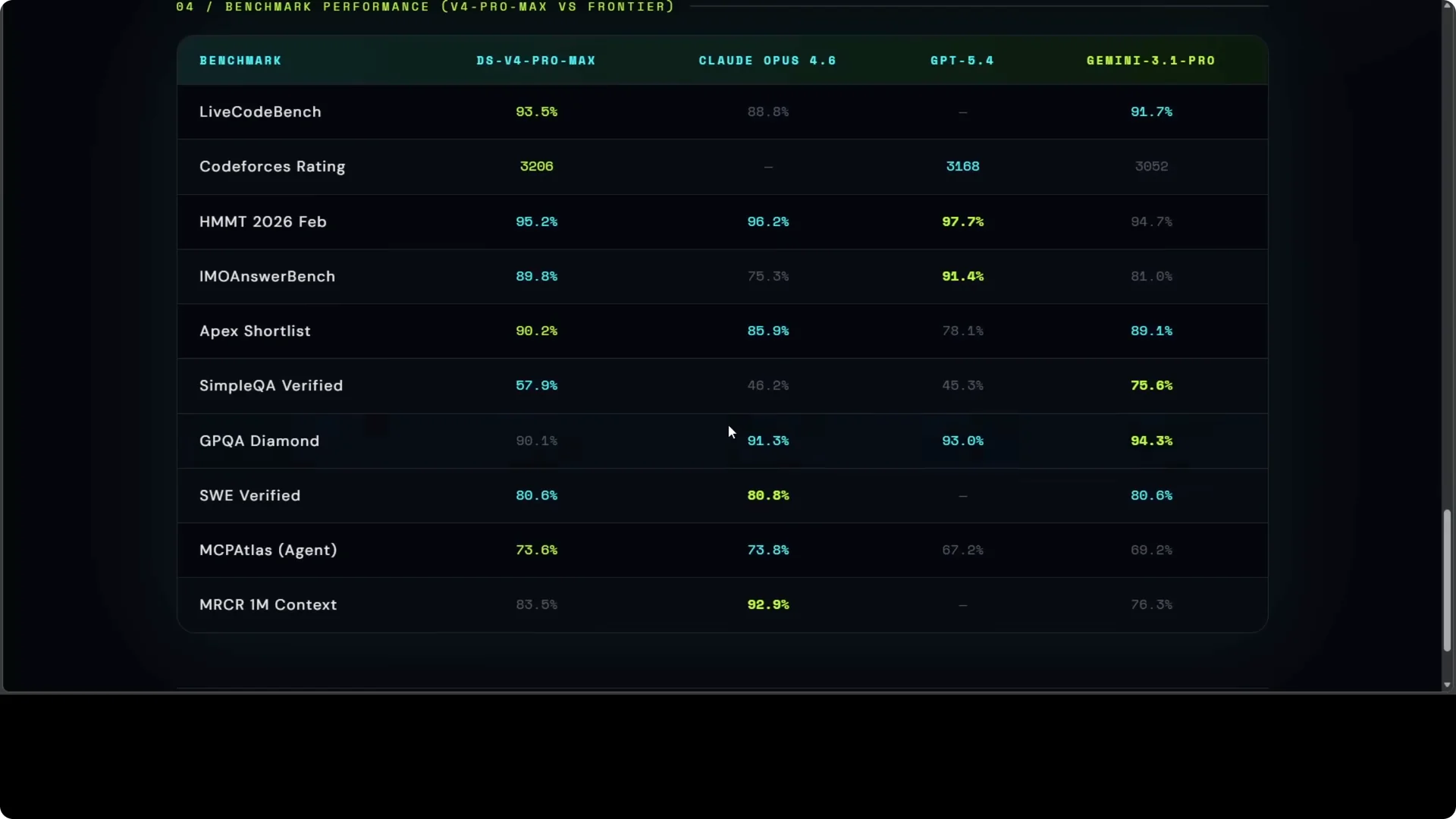Image resolution: width=1456 pixels, height=819 pixels.
Task: Click the 94.3% GPQA Diamond score
Action: (x=1151, y=441)
